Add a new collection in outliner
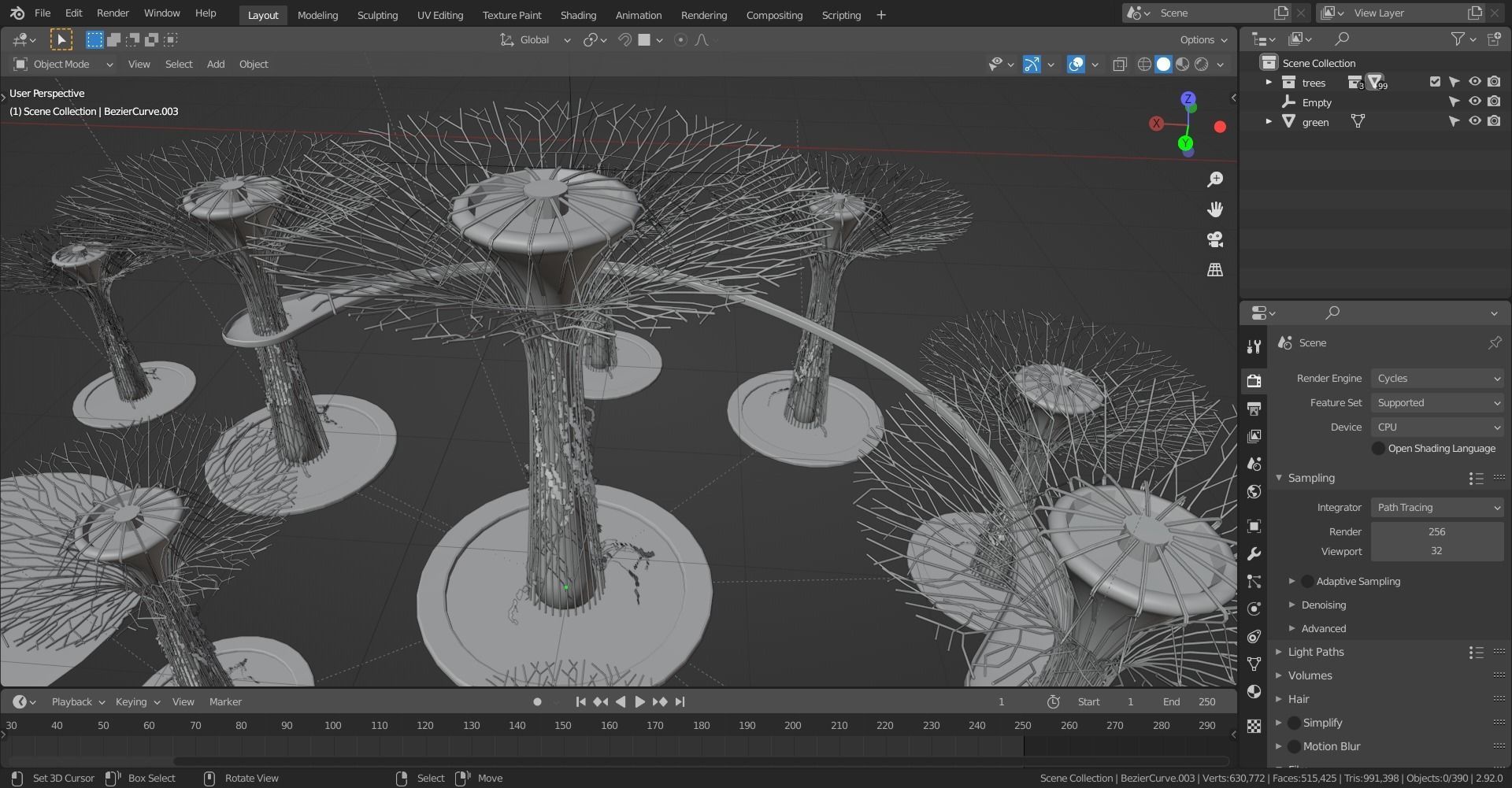1512x788 pixels. [1494, 39]
